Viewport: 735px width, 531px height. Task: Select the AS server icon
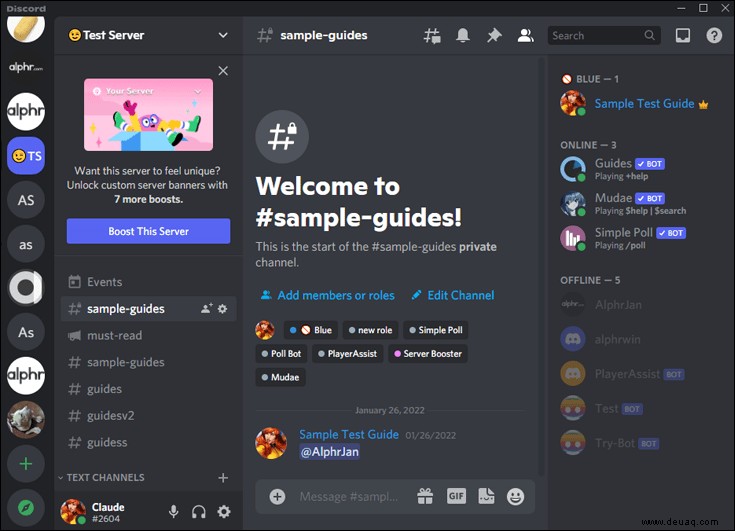coord(26,200)
